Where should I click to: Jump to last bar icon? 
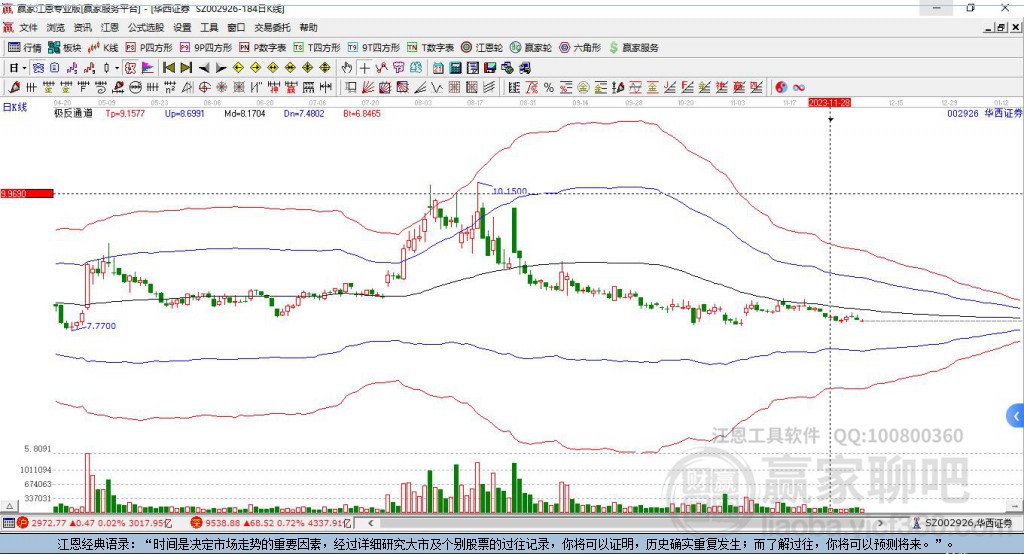[186, 68]
